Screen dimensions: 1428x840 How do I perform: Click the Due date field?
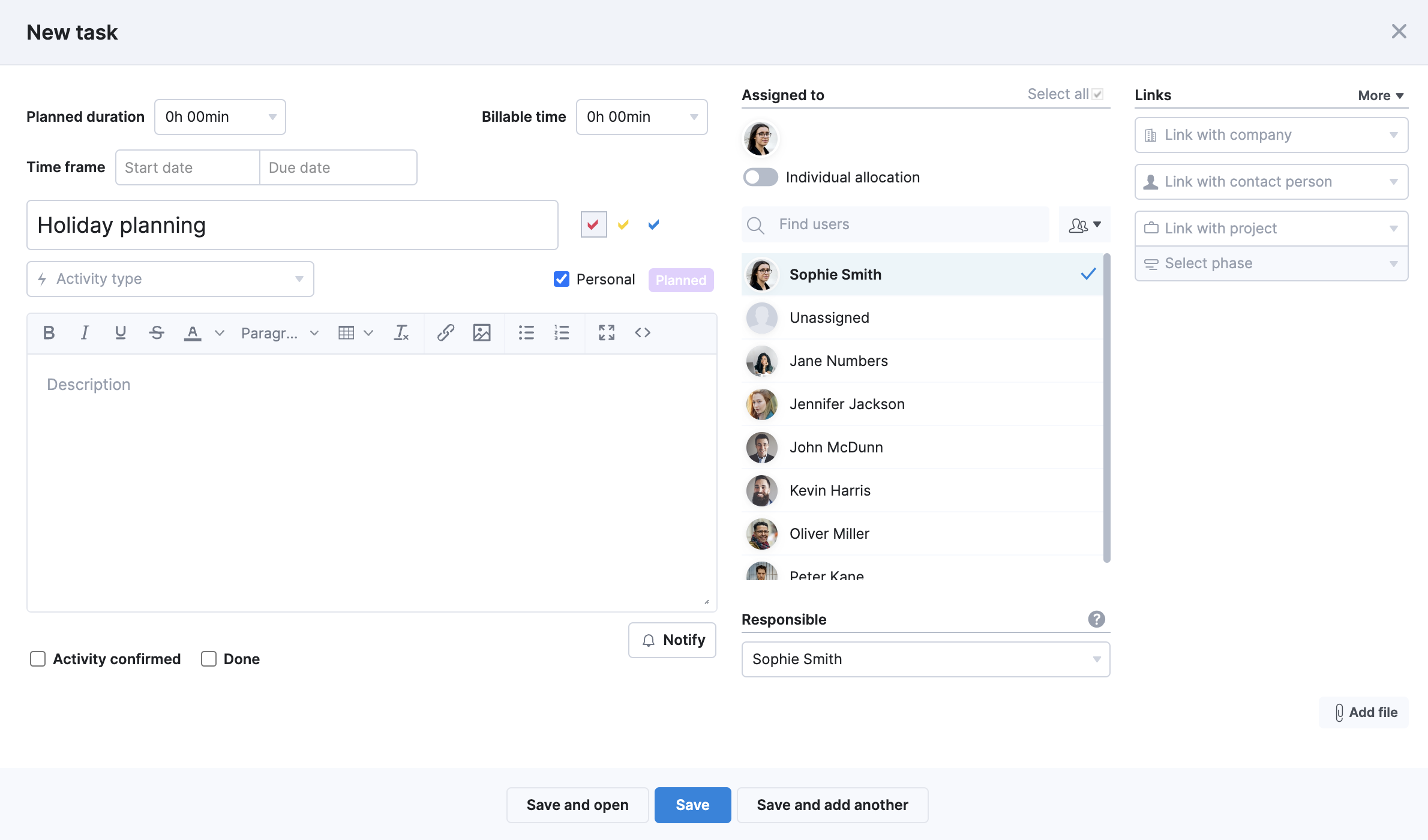coord(338,167)
